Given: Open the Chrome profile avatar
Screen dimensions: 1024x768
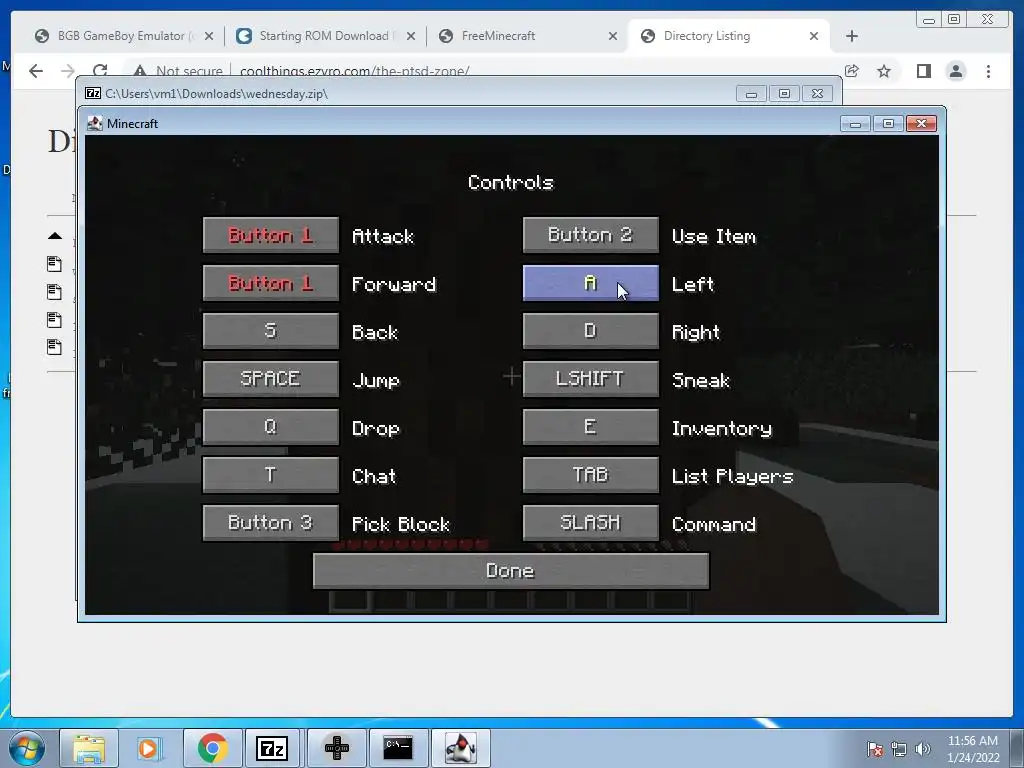Looking at the screenshot, I should (956, 71).
